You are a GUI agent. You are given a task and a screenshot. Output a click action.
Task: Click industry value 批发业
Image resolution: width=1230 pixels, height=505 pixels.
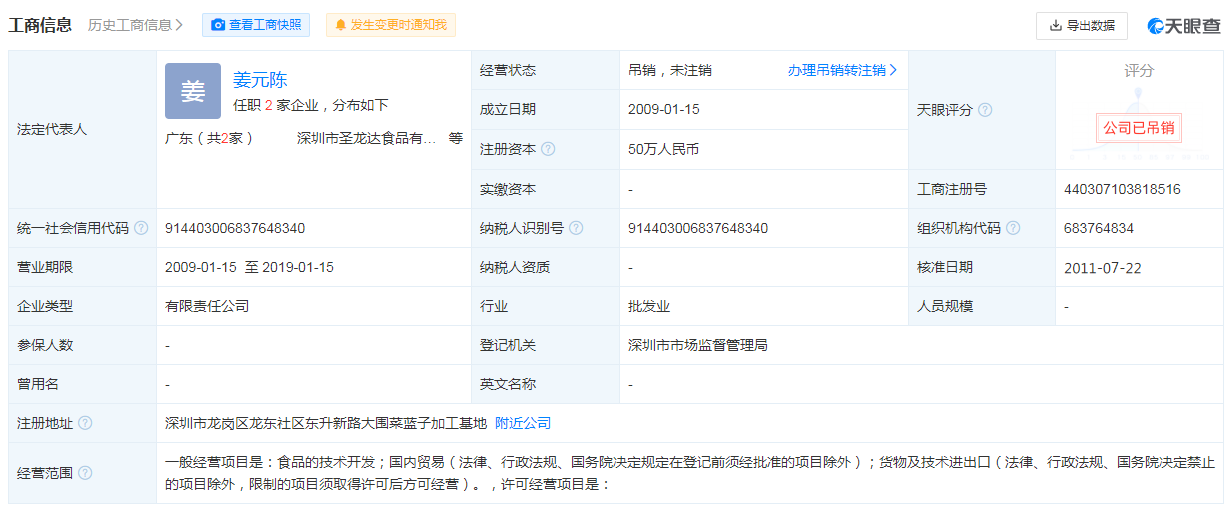pyautogui.click(x=649, y=306)
